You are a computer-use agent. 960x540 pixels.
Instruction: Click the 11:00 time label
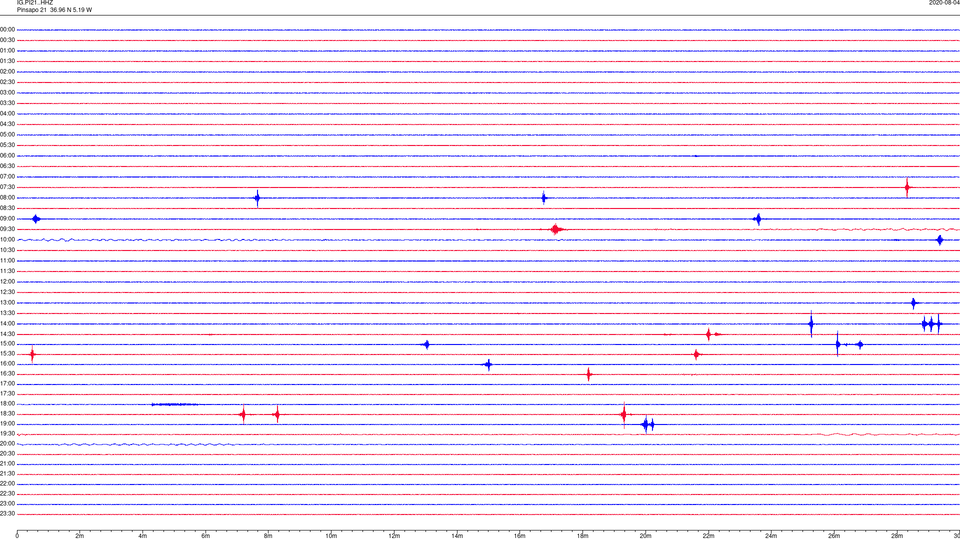pos(7,261)
